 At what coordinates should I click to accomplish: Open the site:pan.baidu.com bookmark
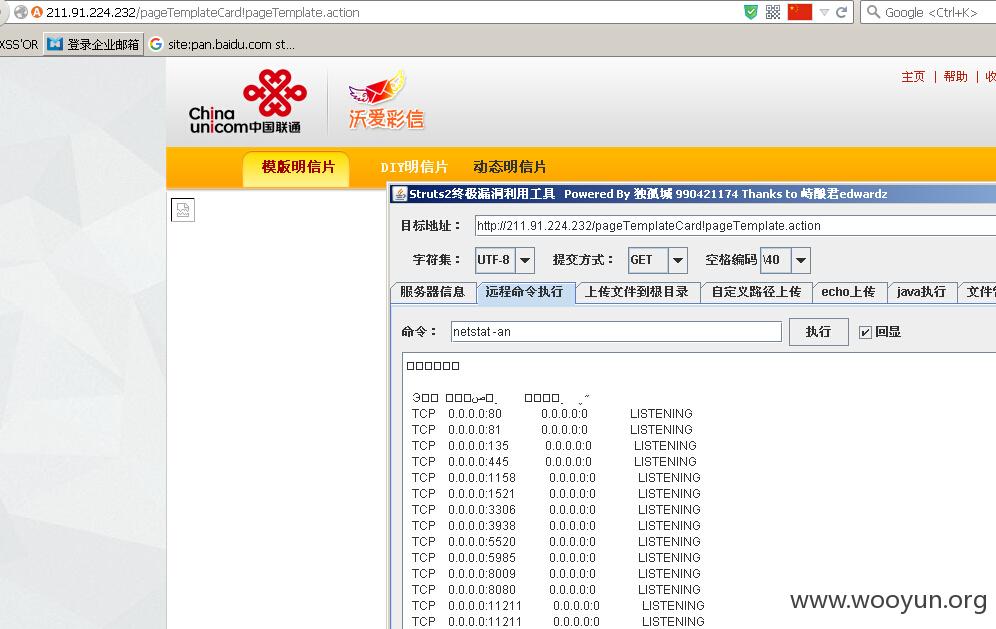pos(222,44)
